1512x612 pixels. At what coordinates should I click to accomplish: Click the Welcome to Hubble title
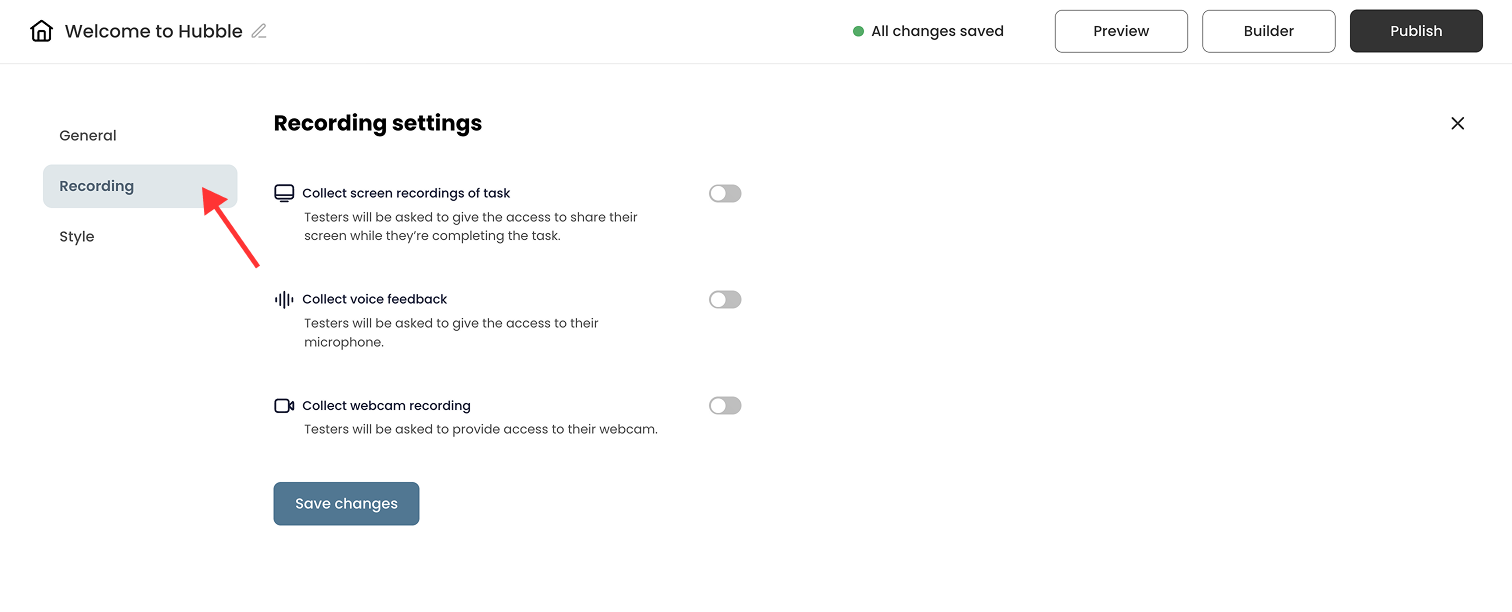(x=153, y=31)
